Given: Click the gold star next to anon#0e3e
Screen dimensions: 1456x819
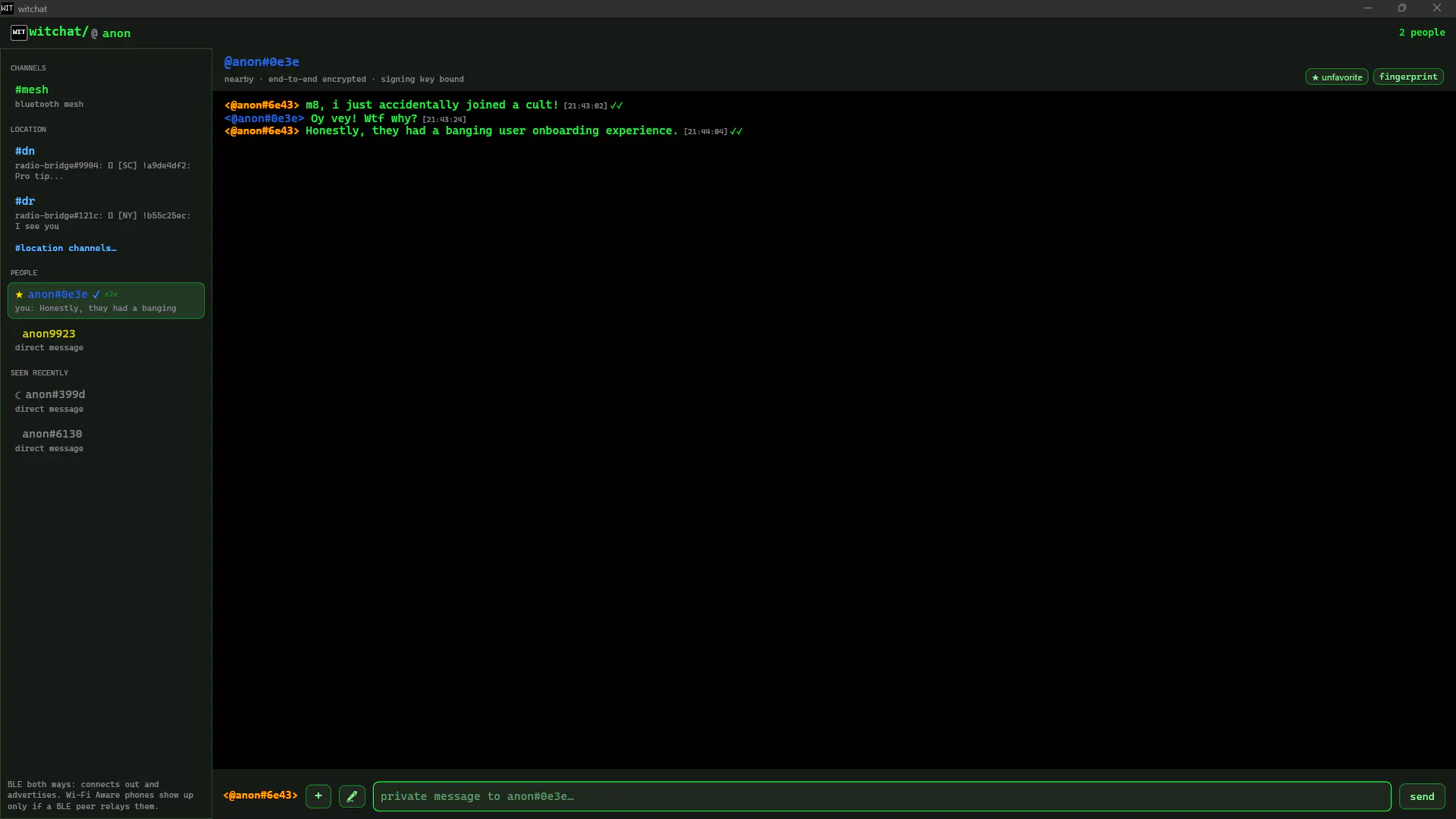Looking at the screenshot, I should coord(20,294).
